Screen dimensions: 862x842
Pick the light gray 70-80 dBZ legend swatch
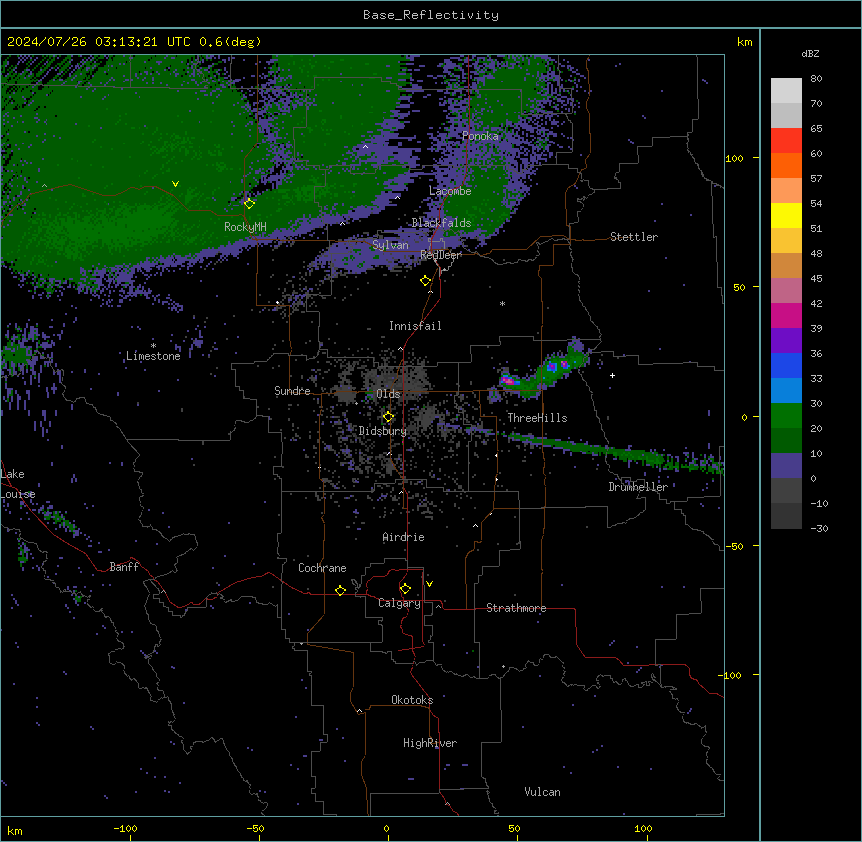tap(786, 91)
